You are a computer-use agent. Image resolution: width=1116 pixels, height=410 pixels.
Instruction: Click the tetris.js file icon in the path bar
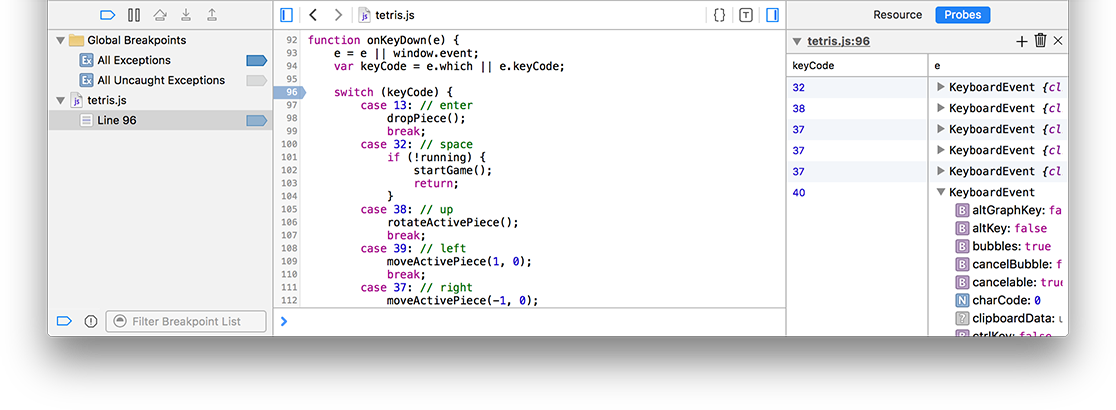tap(364, 15)
